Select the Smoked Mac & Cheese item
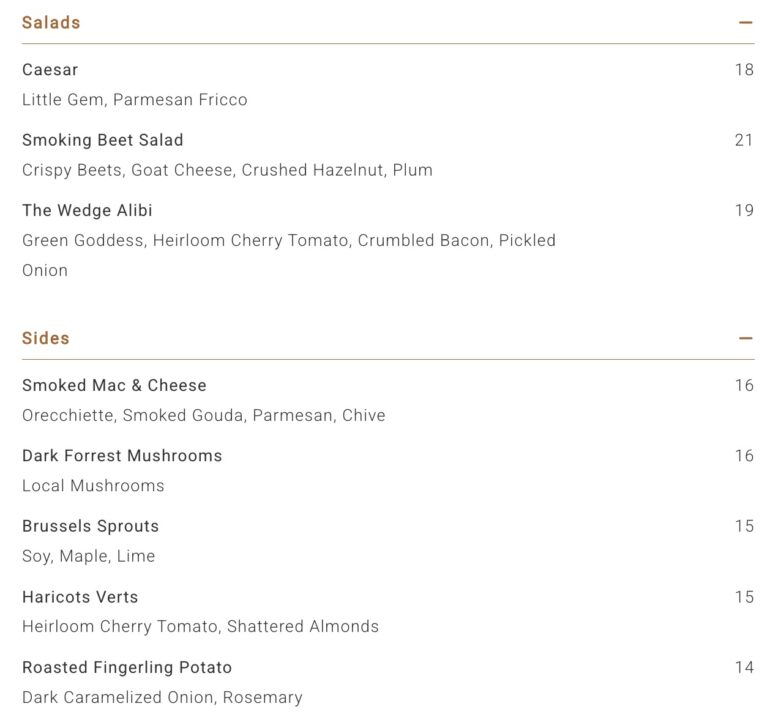The height and width of the screenshot is (728, 770). tap(114, 385)
